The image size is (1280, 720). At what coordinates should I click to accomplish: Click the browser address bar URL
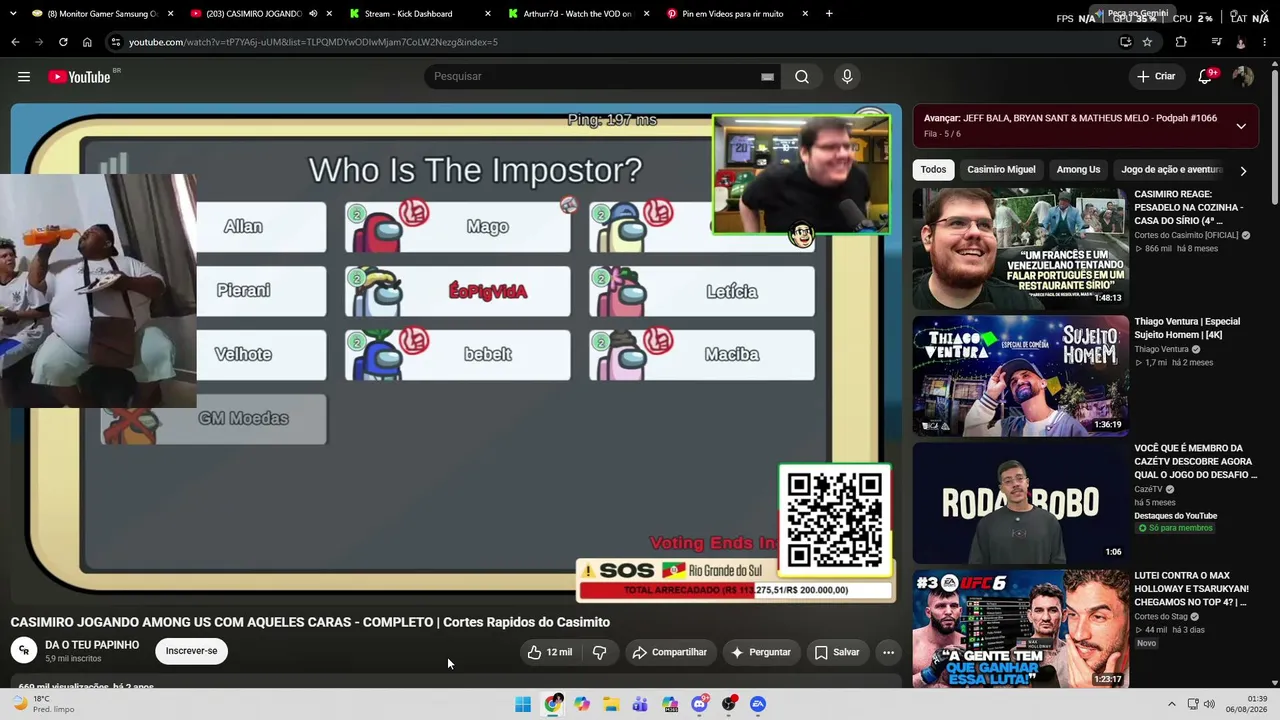313,42
